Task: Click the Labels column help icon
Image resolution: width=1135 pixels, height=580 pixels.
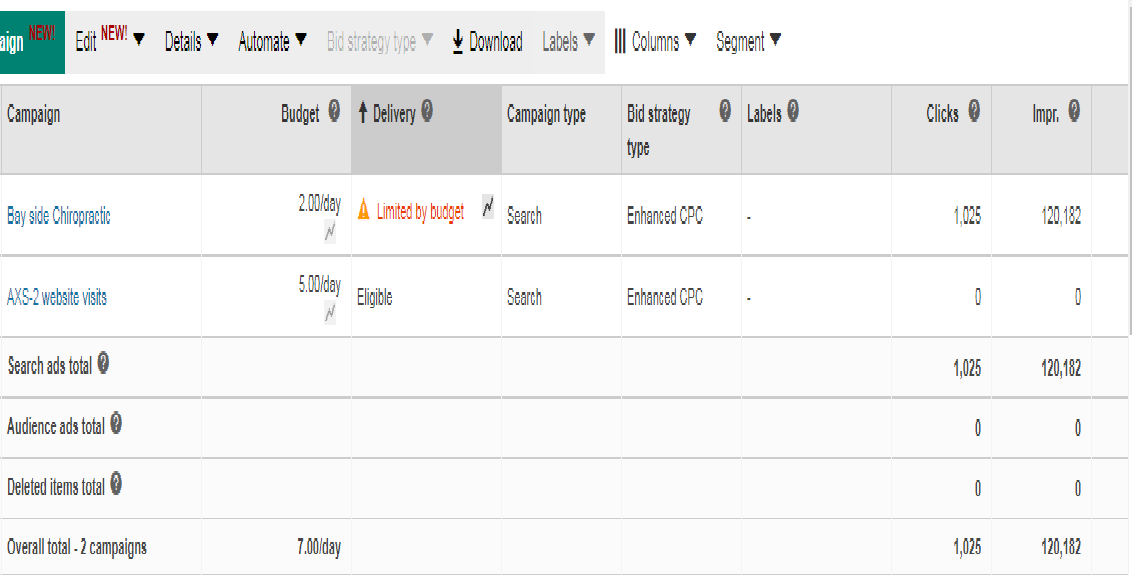Action: tap(793, 112)
